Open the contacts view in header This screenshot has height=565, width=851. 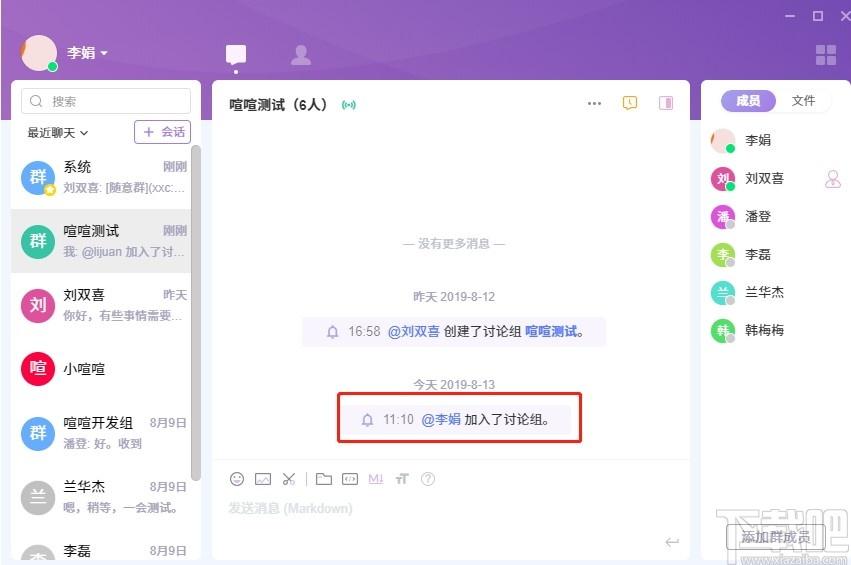point(301,55)
